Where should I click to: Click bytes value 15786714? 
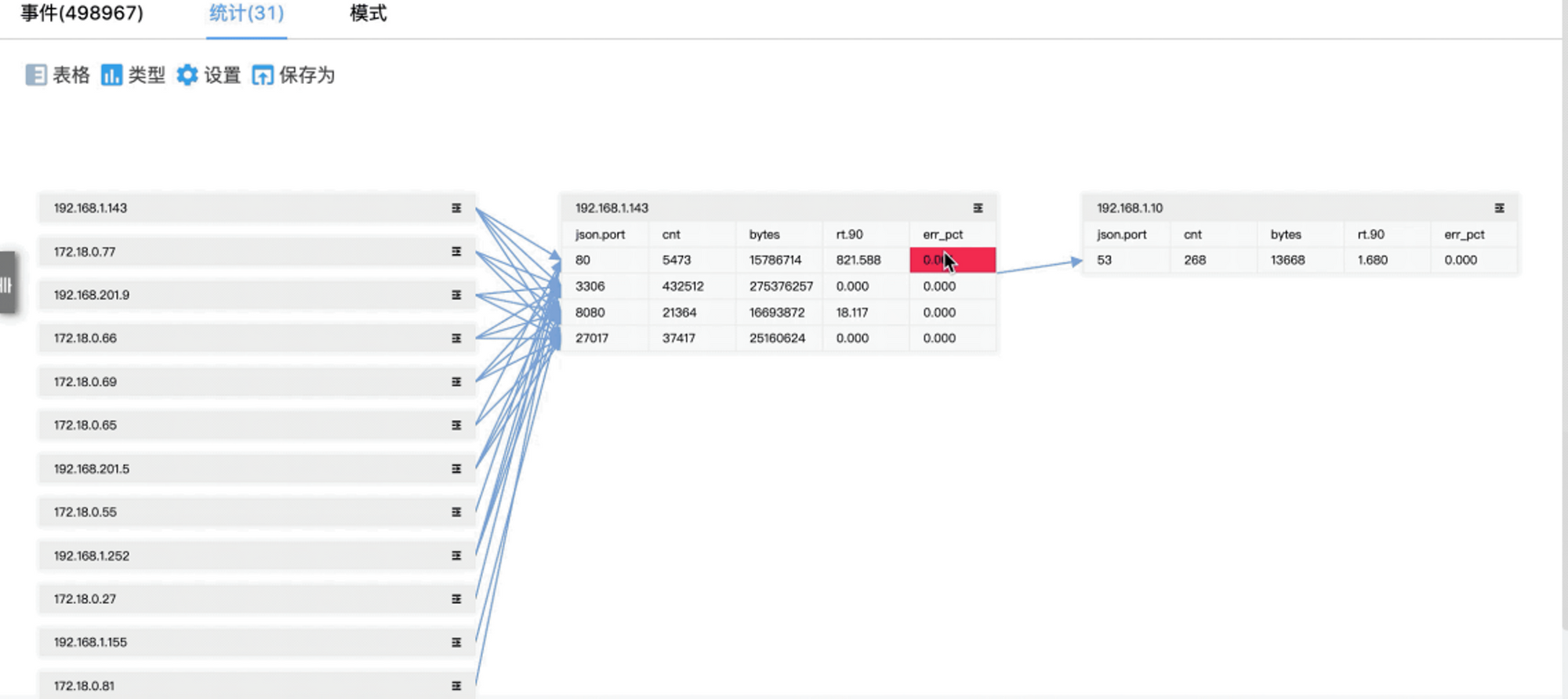[775, 260]
